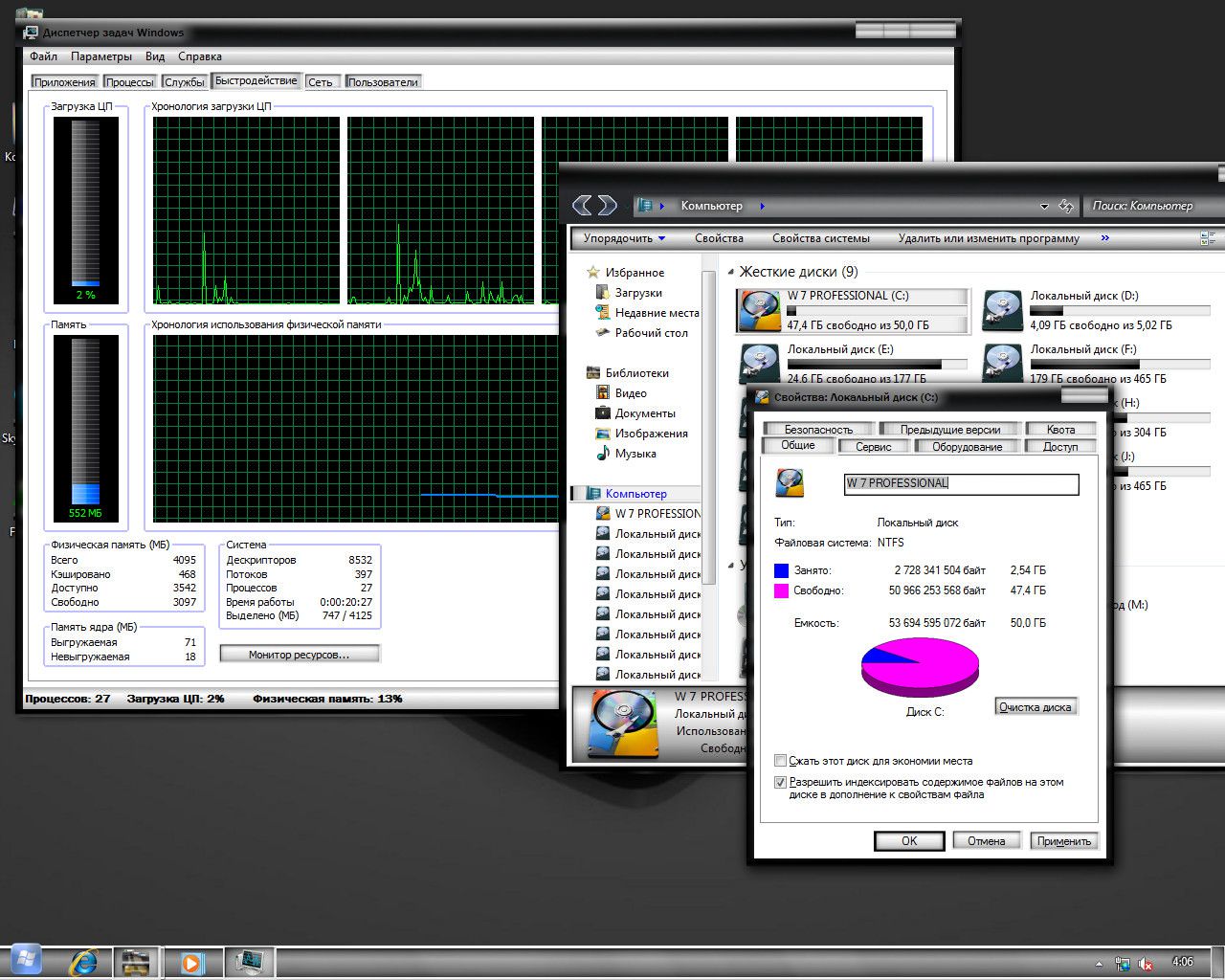This screenshot has width=1225, height=980.
Task: Switch to the Процессы tab in Task Manager
Action: (x=129, y=82)
